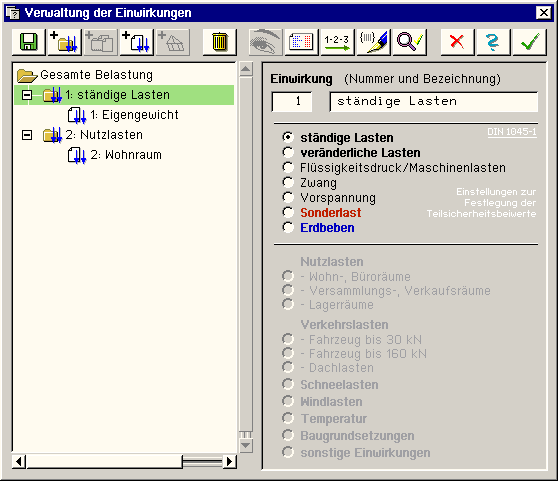This screenshot has width=558, height=481.
Task: Collapse the 1: ständige Lasten tree node
Action: pyautogui.click(x=27, y=95)
